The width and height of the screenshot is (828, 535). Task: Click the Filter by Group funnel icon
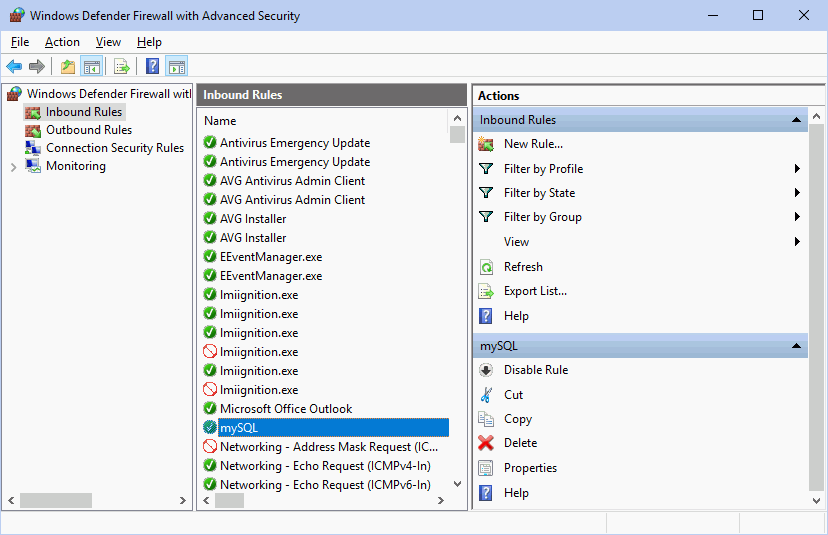[486, 217]
